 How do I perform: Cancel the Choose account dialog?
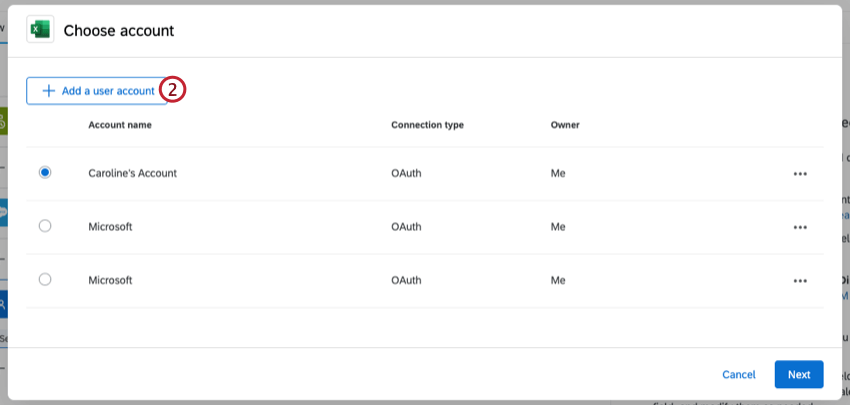pos(739,375)
